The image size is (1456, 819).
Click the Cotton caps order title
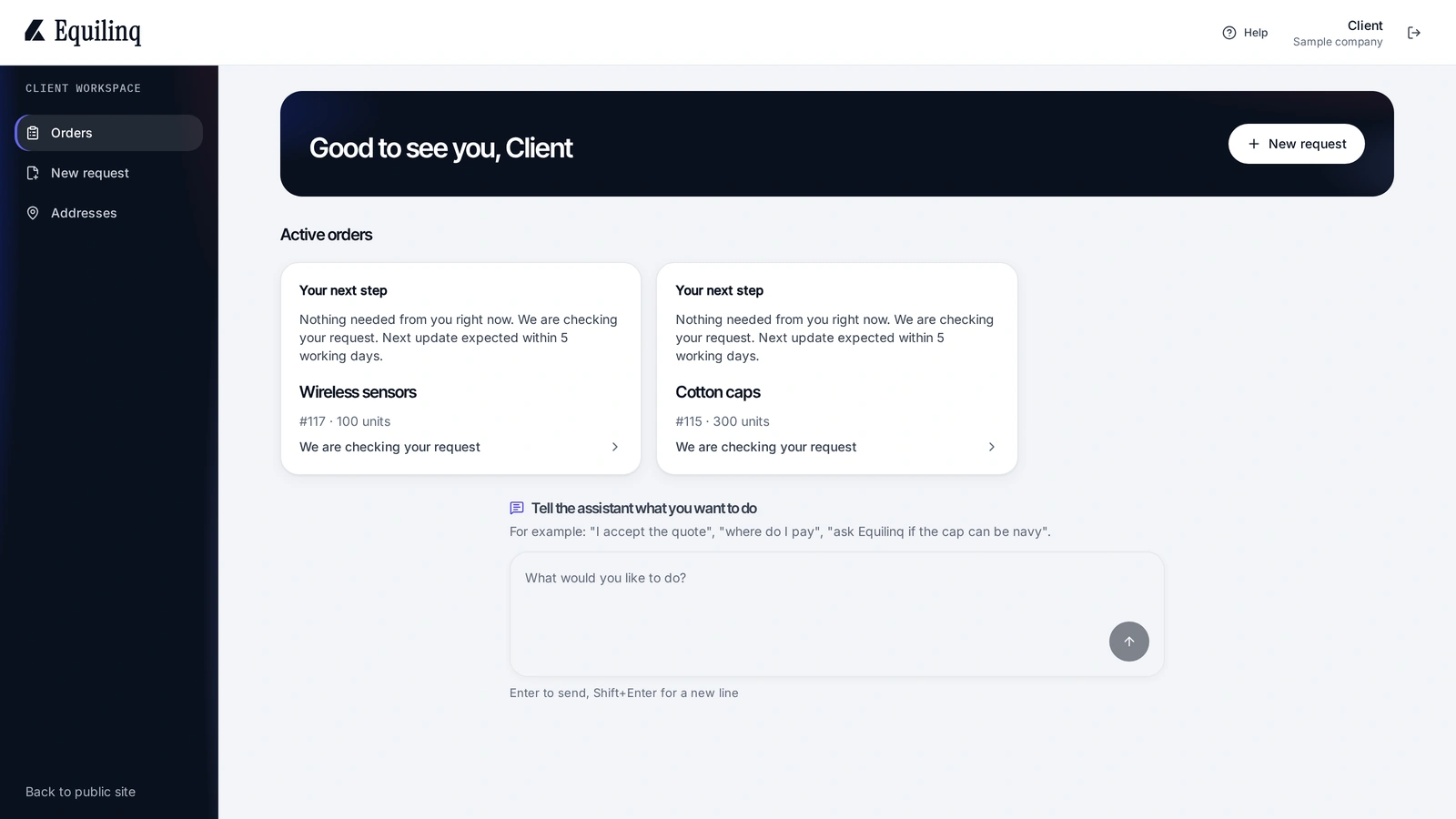pyautogui.click(x=718, y=392)
